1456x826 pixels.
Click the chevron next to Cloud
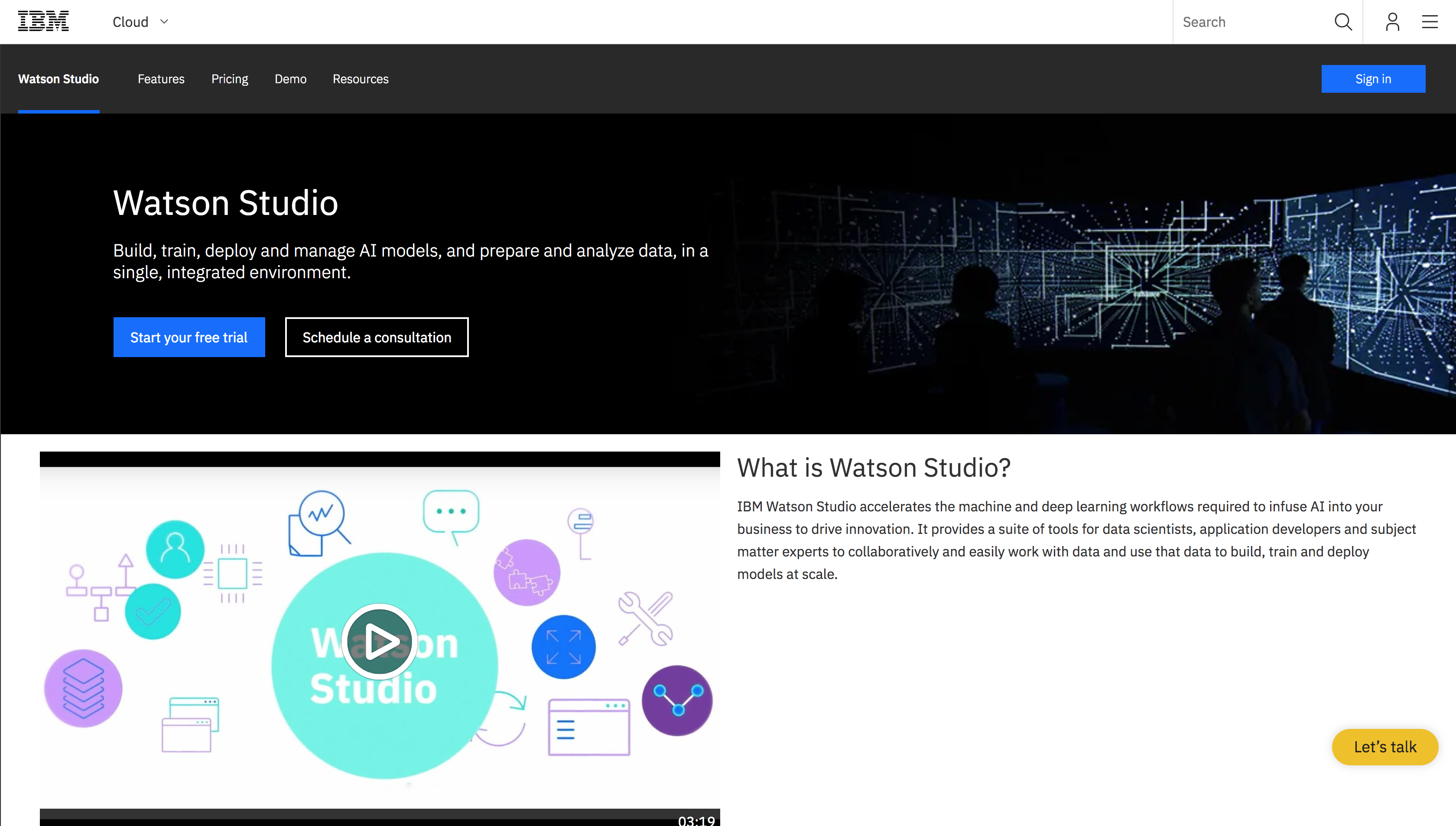(x=165, y=22)
